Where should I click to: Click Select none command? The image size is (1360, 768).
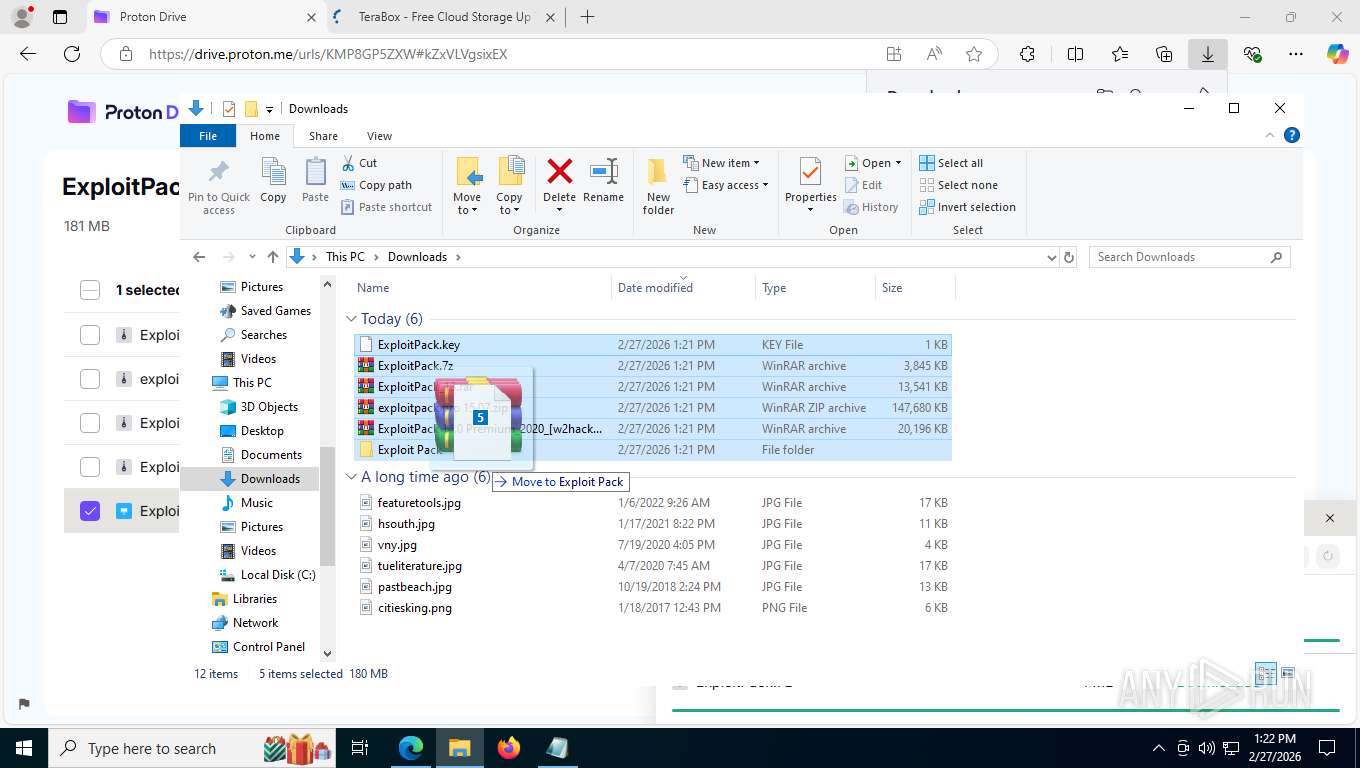coord(958,185)
